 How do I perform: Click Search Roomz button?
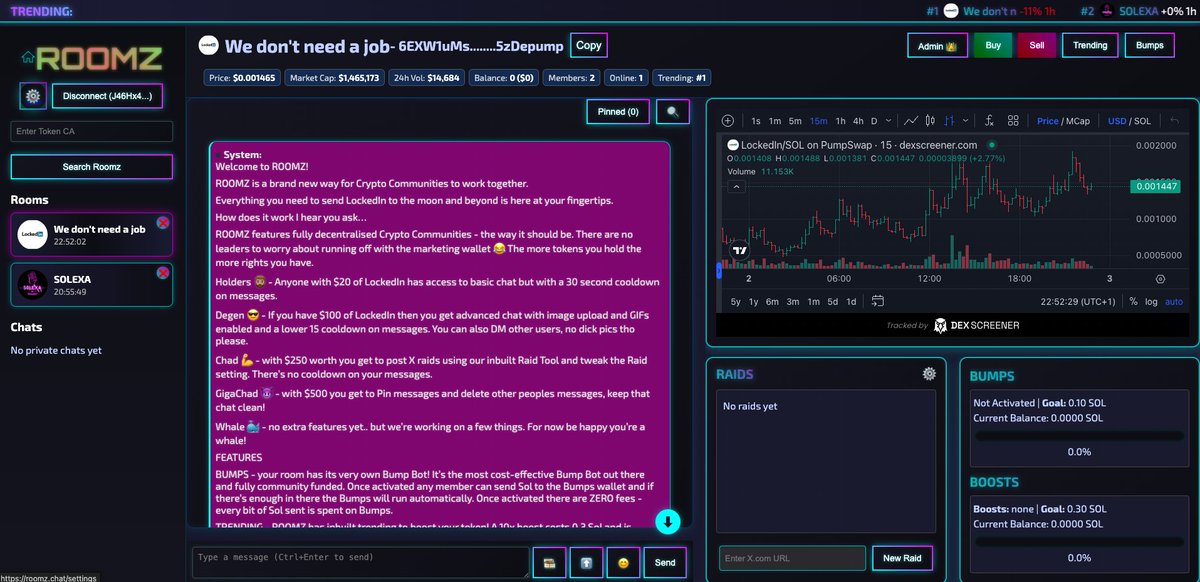coord(91,167)
